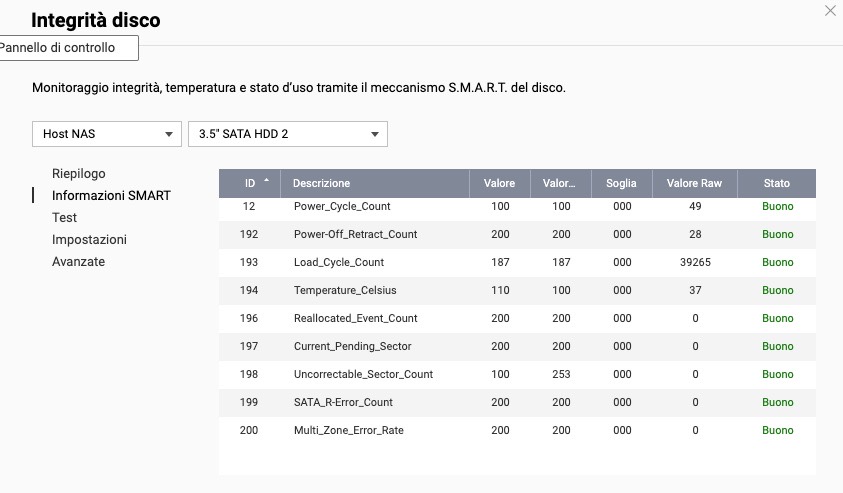Viewport: 843px width, 493px height.
Task: Open Impostazioni in the sidebar
Action: tap(89, 239)
